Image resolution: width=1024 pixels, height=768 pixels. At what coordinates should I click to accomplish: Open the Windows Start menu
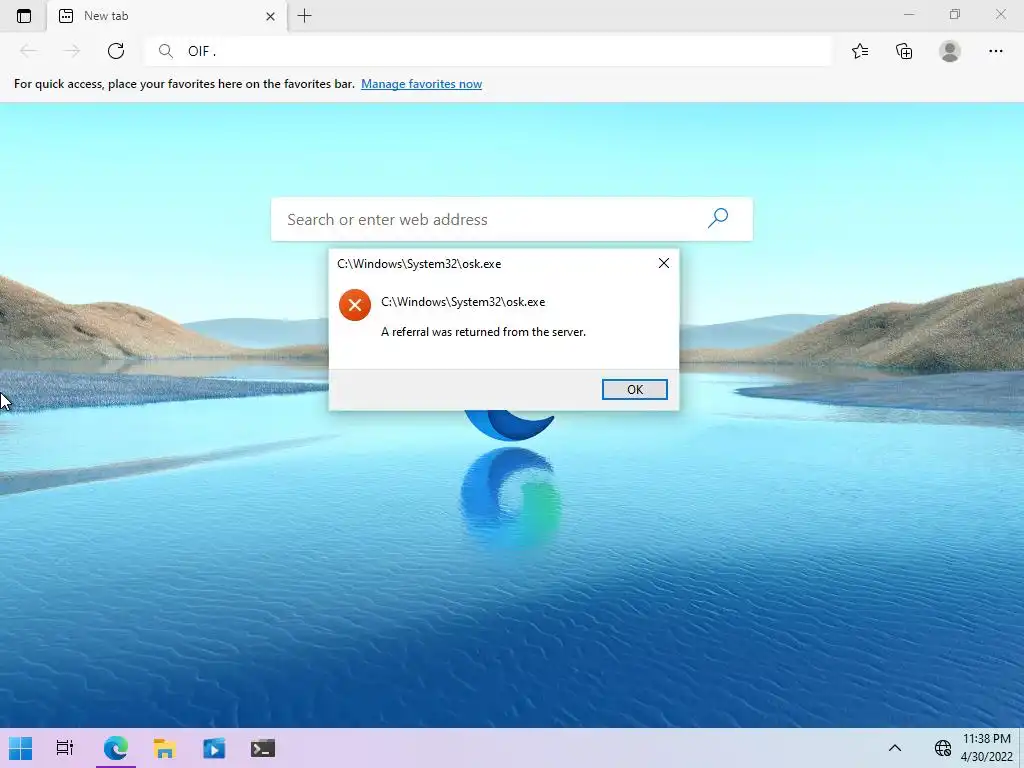(x=20, y=748)
